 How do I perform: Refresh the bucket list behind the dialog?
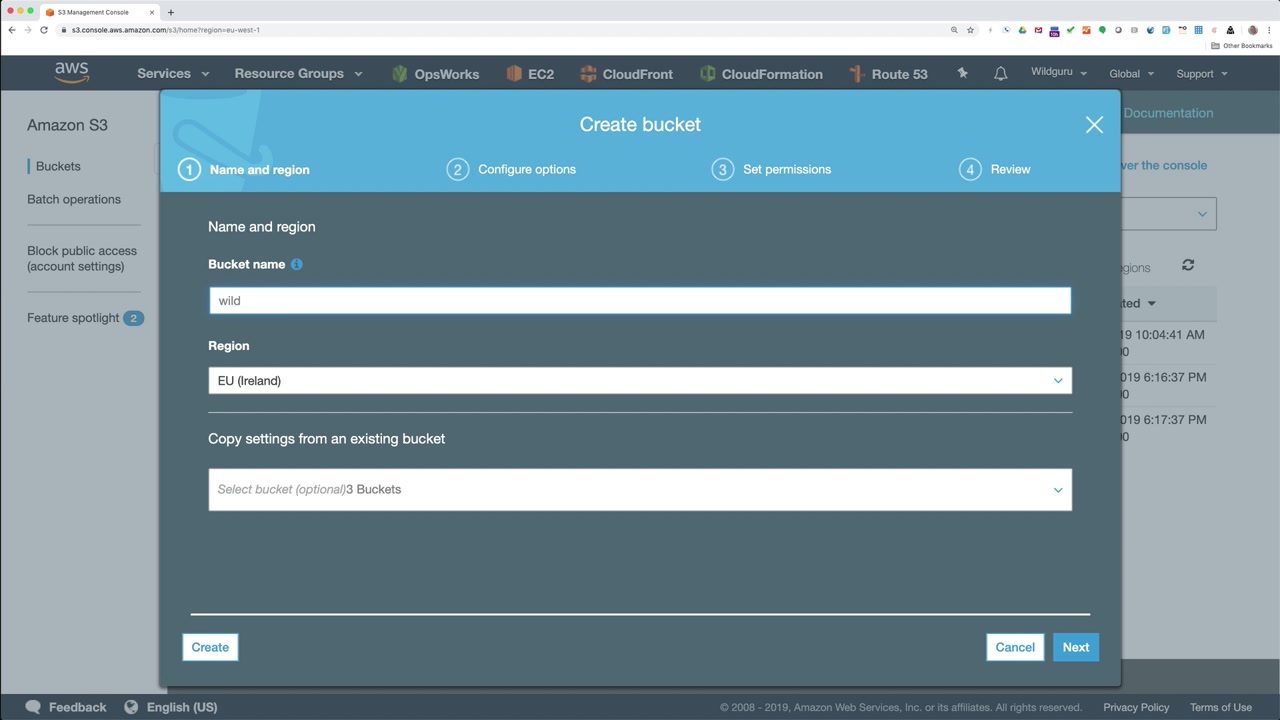coord(1188,265)
